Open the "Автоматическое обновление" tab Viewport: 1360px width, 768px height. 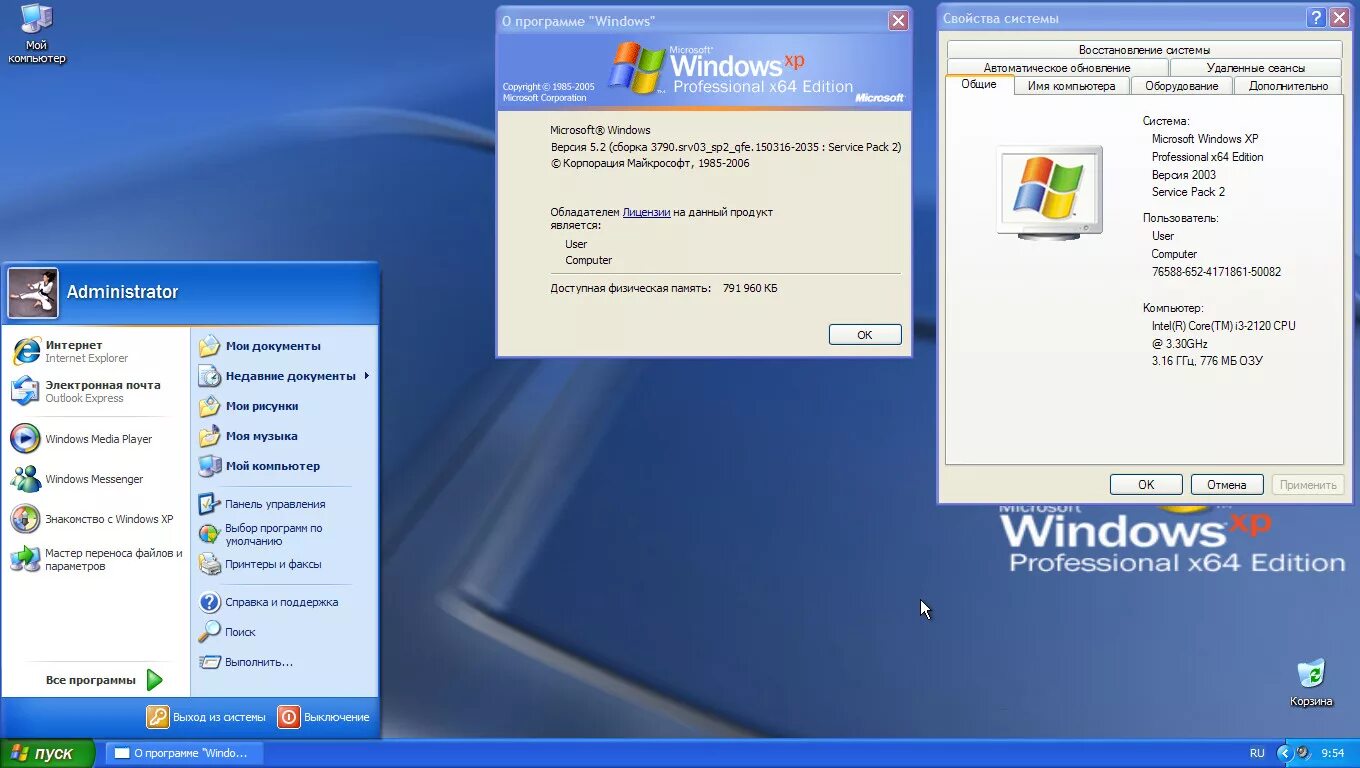point(1056,67)
